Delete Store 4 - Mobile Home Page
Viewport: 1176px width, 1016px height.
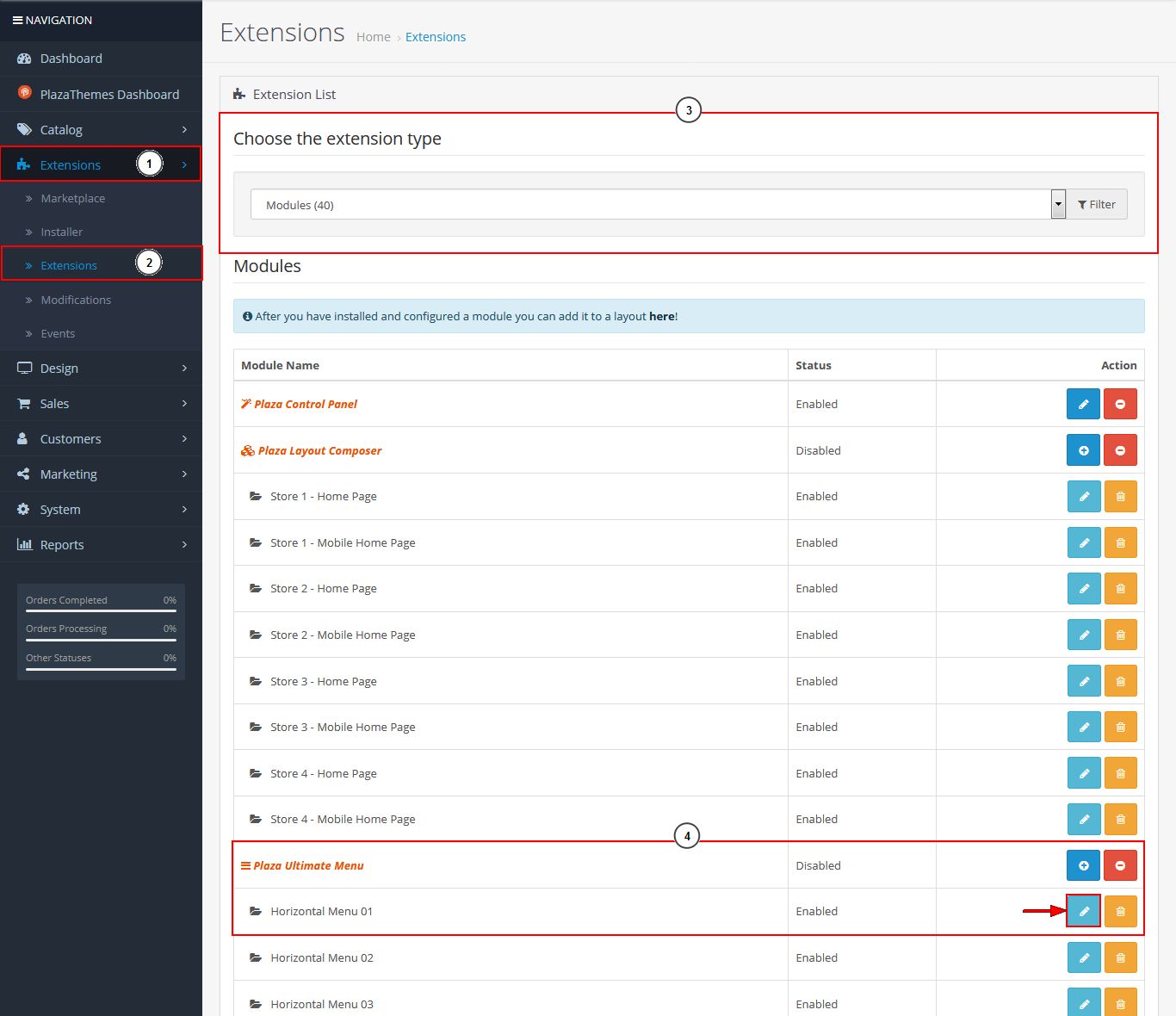click(x=1120, y=819)
